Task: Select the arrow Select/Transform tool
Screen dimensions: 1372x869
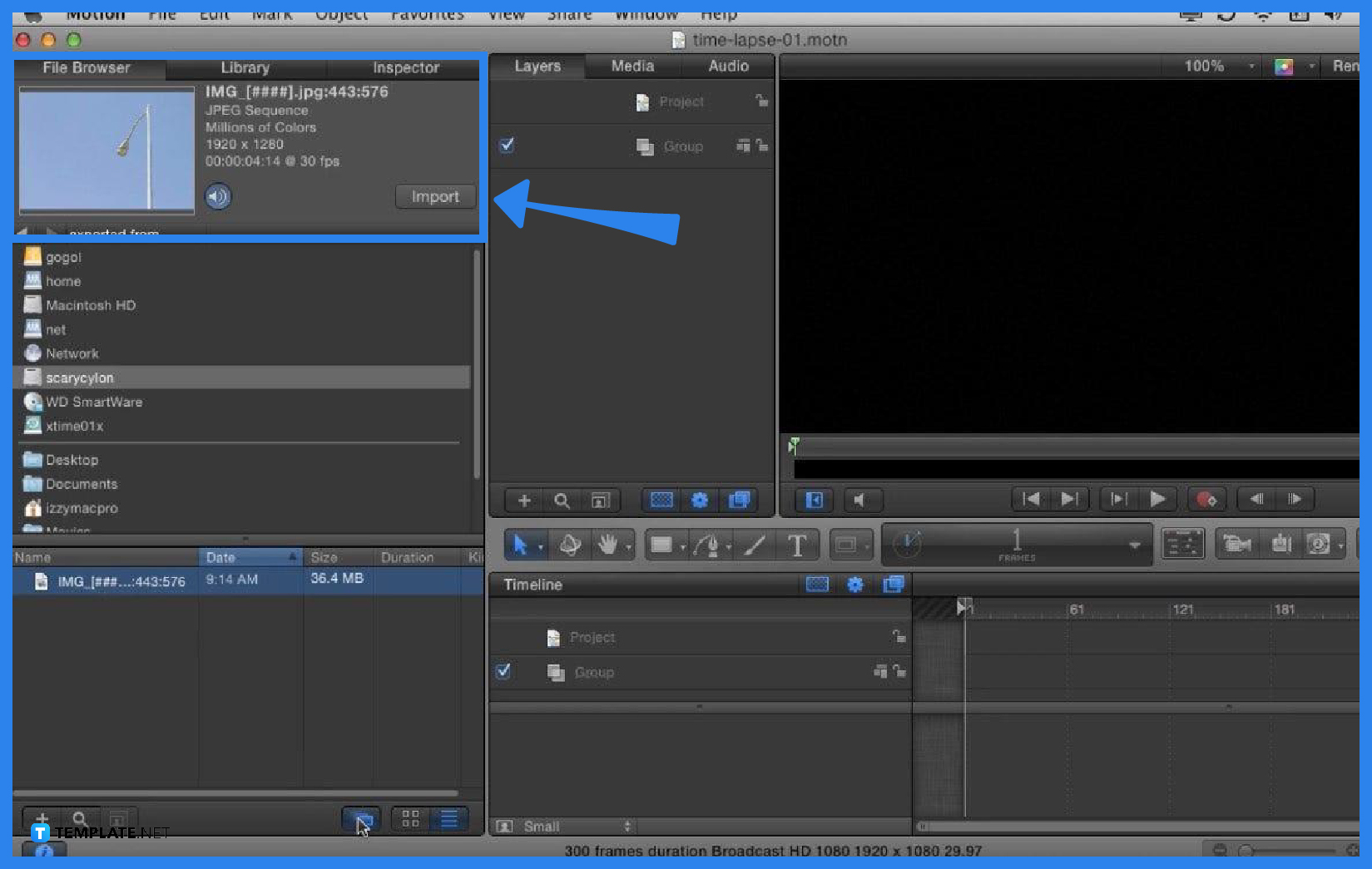Action: point(520,546)
